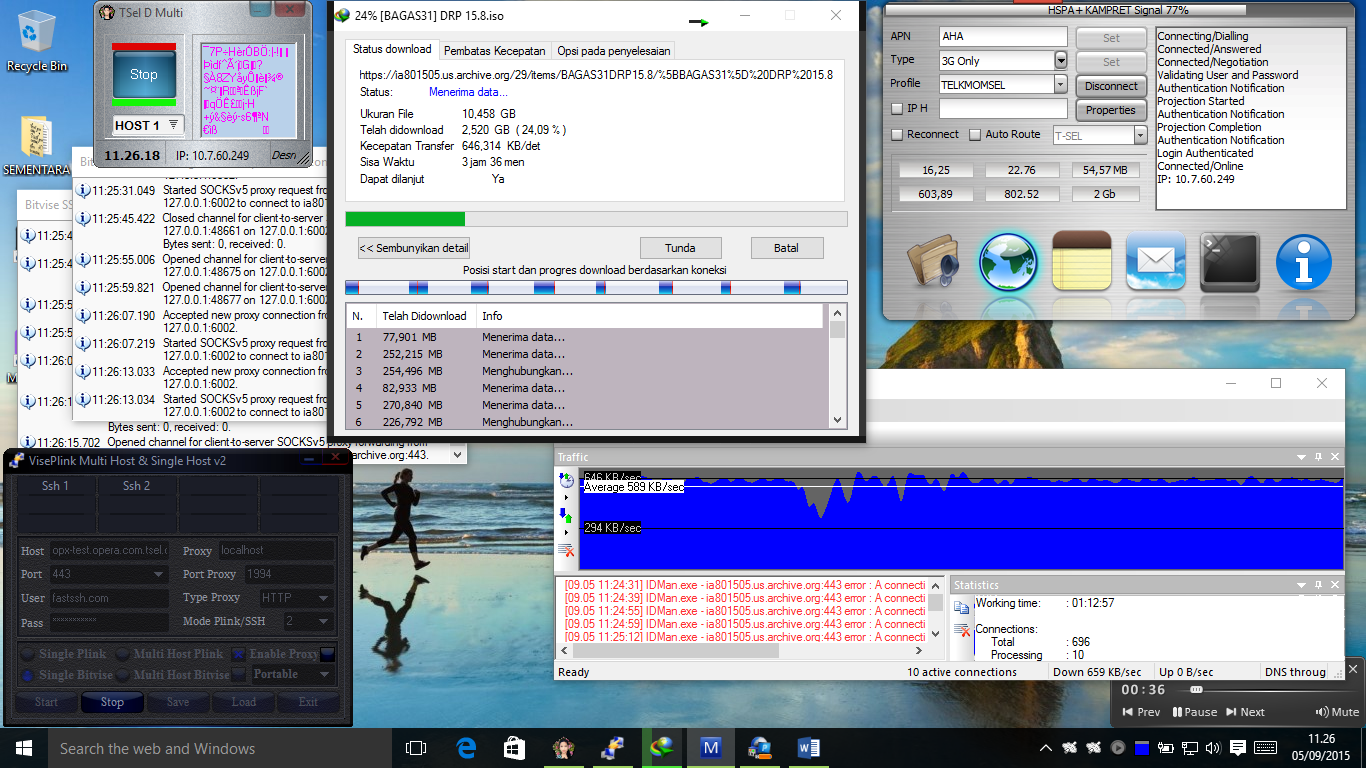The image size is (1366, 768).
Task: Enable the Reconnect checkbox
Action: tap(897, 134)
